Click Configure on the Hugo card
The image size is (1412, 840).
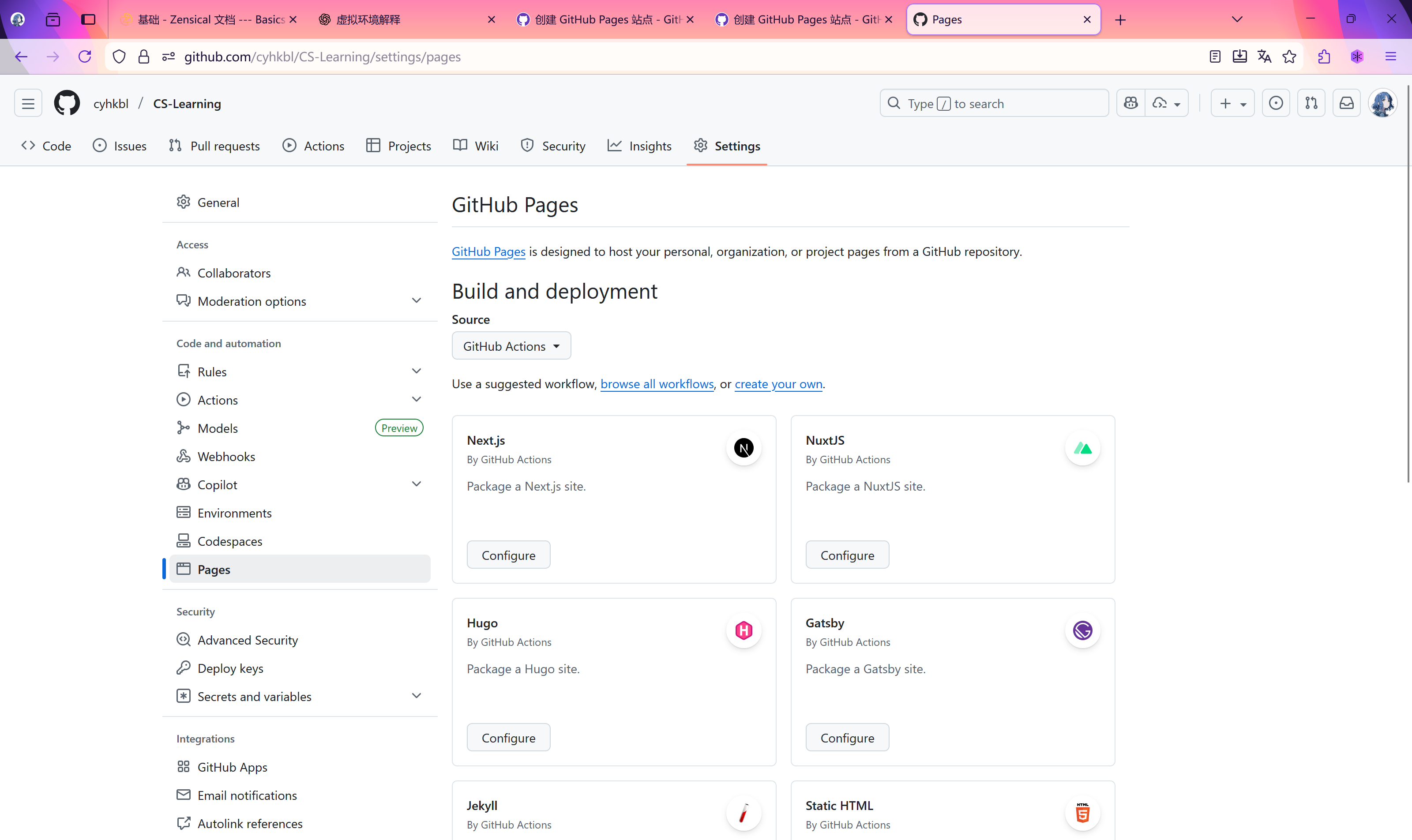tap(508, 737)
